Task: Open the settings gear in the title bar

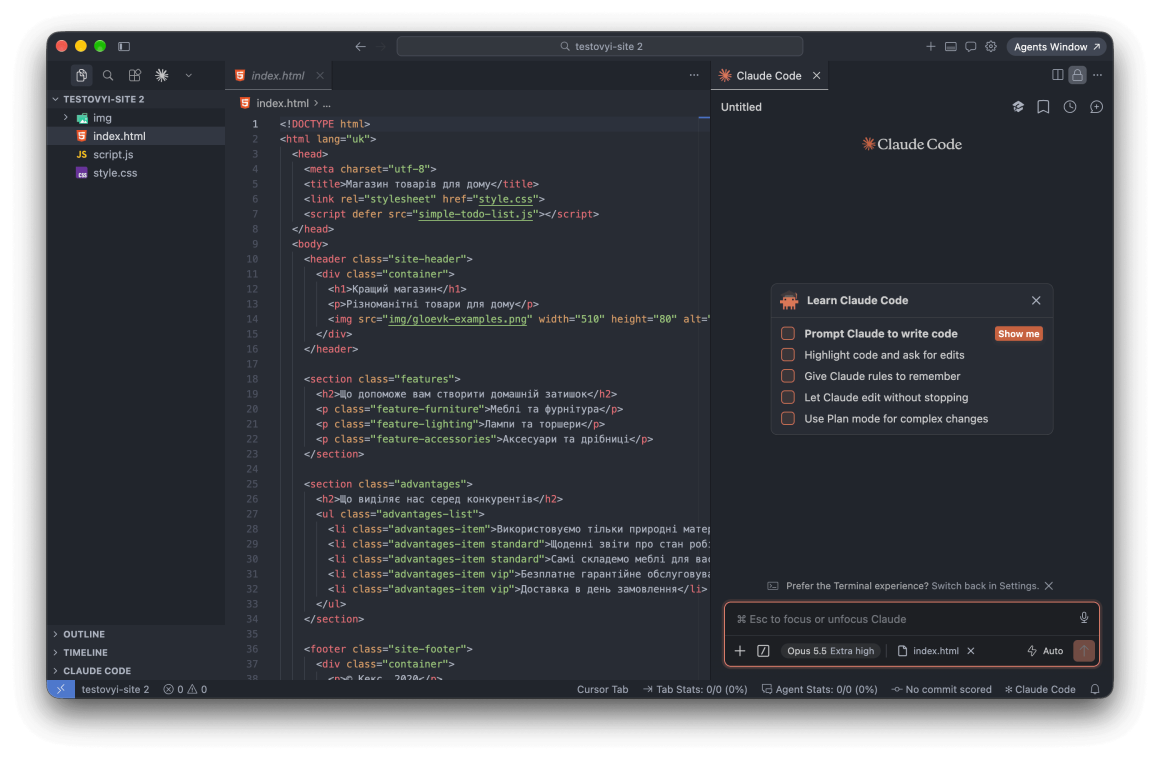Action: pyautogui.click(x=991, y=47)
